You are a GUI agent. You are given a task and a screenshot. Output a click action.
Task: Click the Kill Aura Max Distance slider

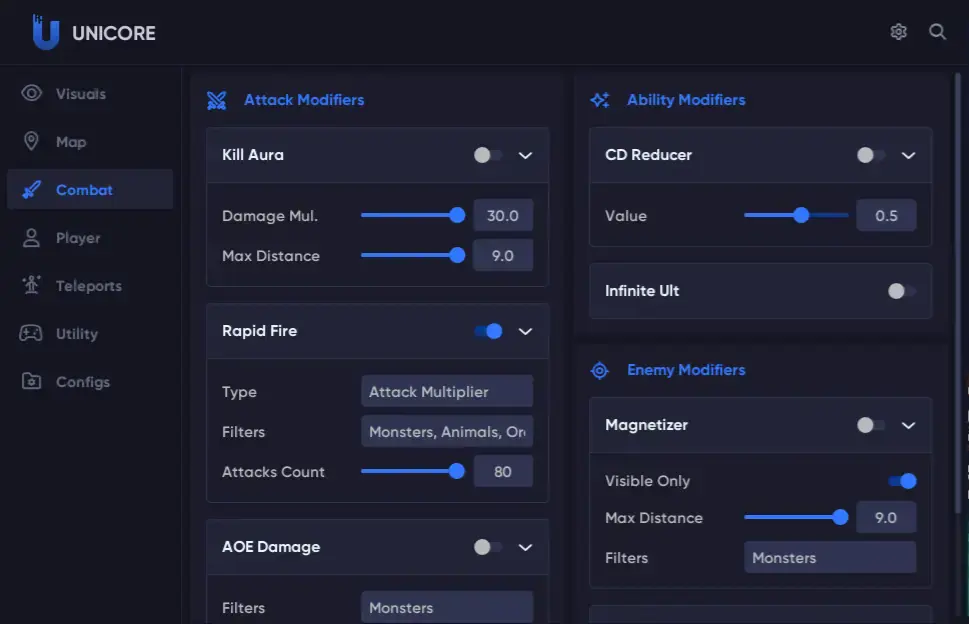413,255
